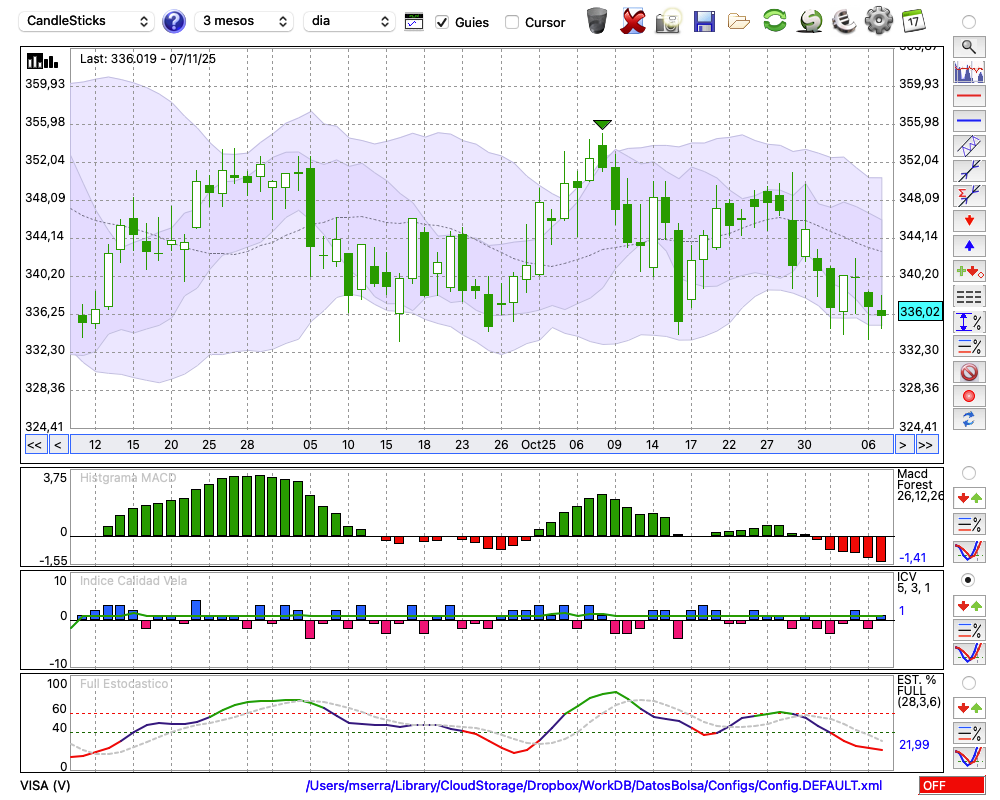Open settings with the gear icon

(x=878, y=20)
